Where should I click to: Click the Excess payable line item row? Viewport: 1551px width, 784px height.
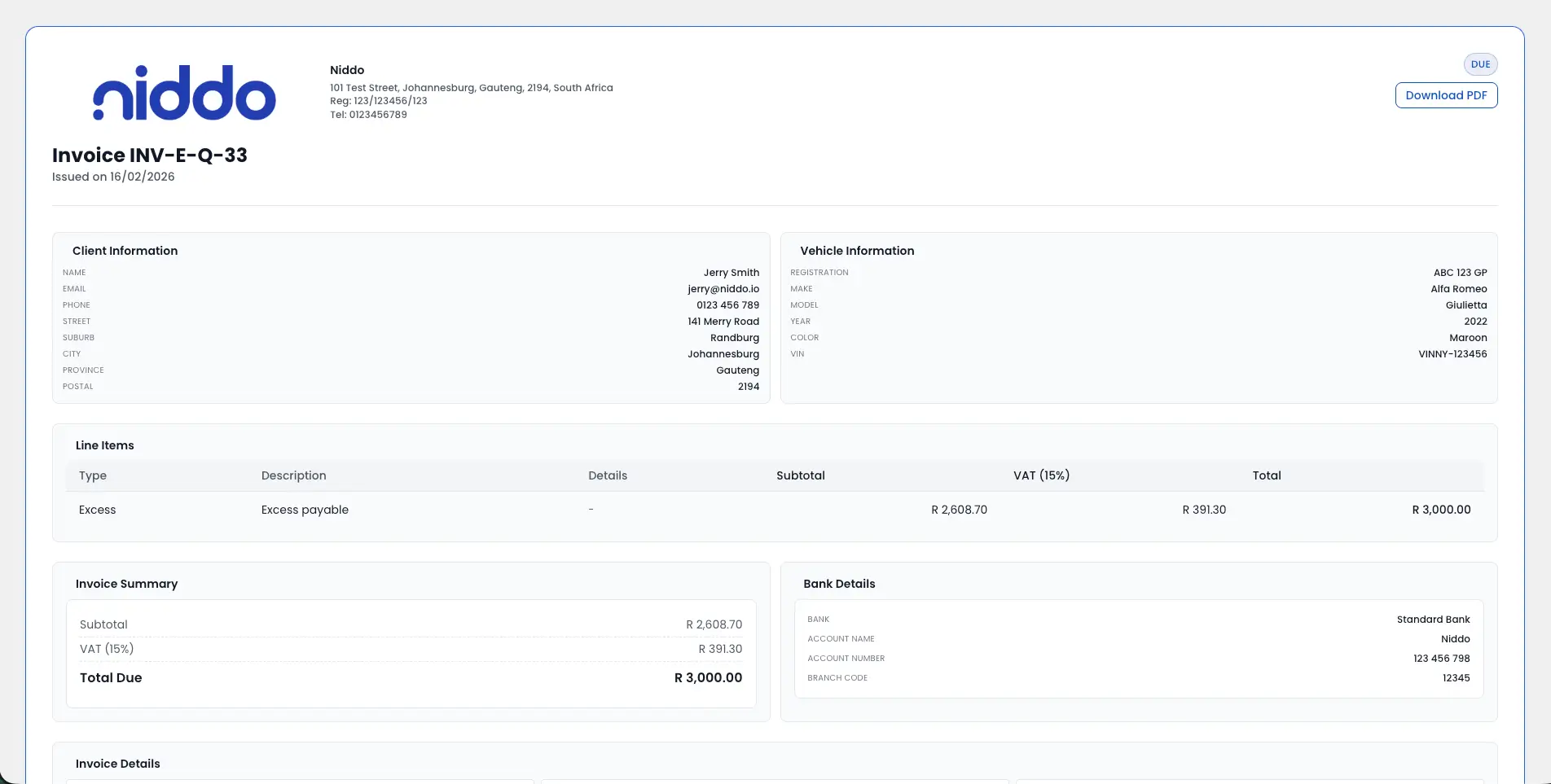305,510
